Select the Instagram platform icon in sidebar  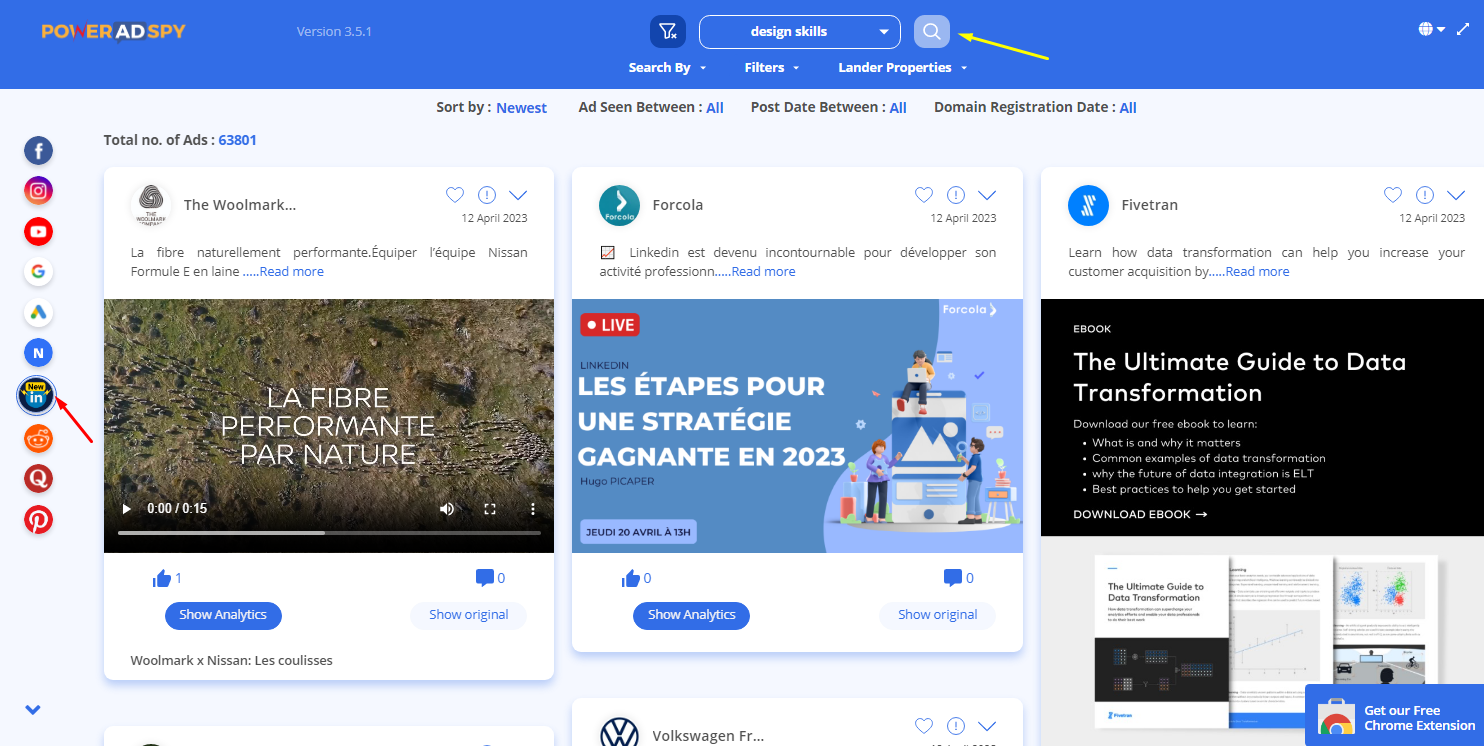(x=38, y=191)
